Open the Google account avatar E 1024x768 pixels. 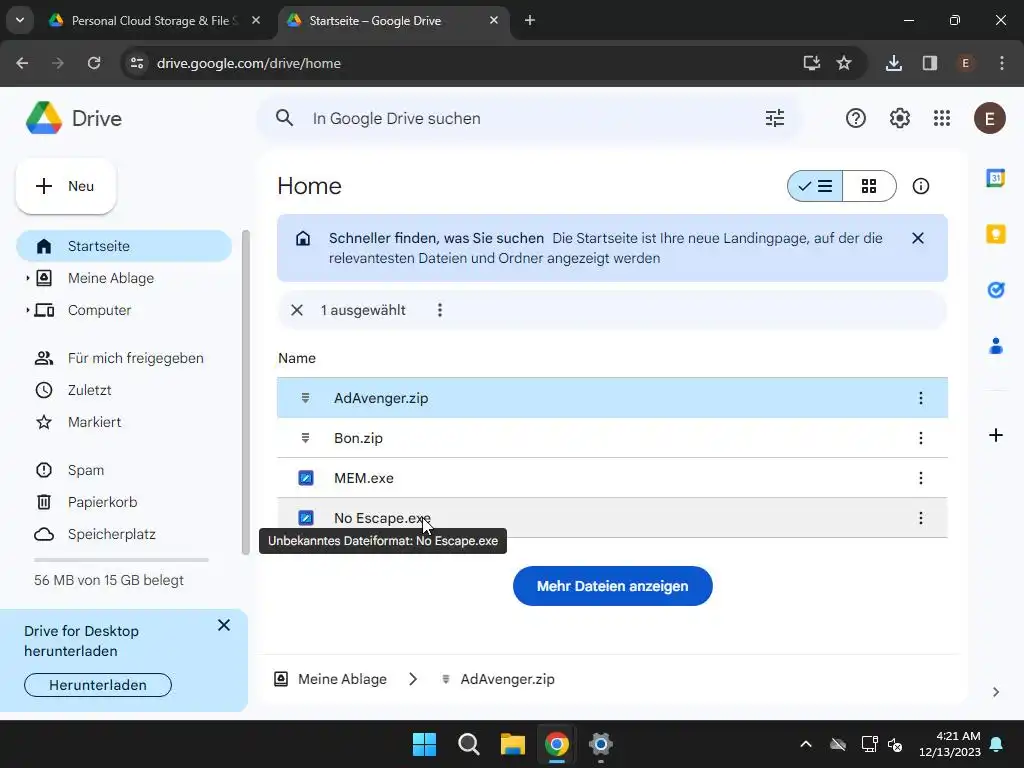click(x=989, y=118)
